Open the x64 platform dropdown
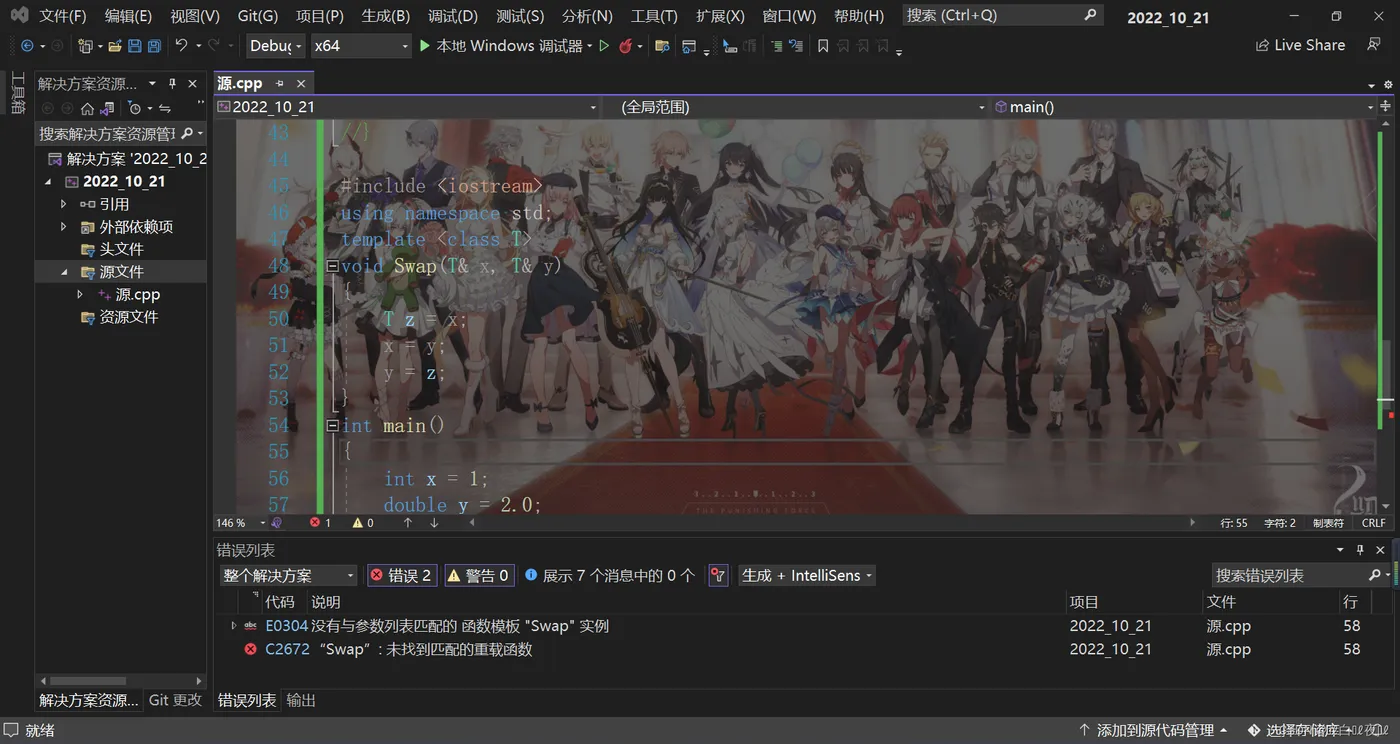Screen dimensions: 1400x744 [x=360, y=46]
